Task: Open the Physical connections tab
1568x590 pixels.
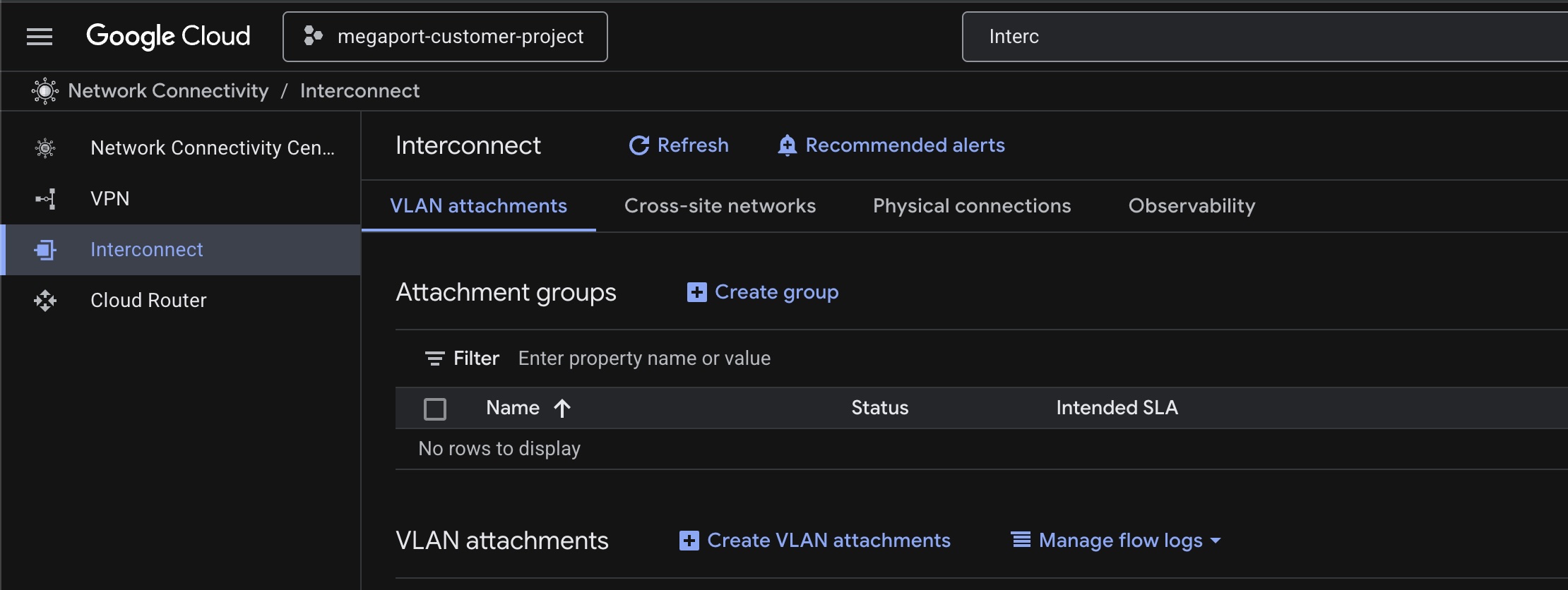Action: (972, 206)
